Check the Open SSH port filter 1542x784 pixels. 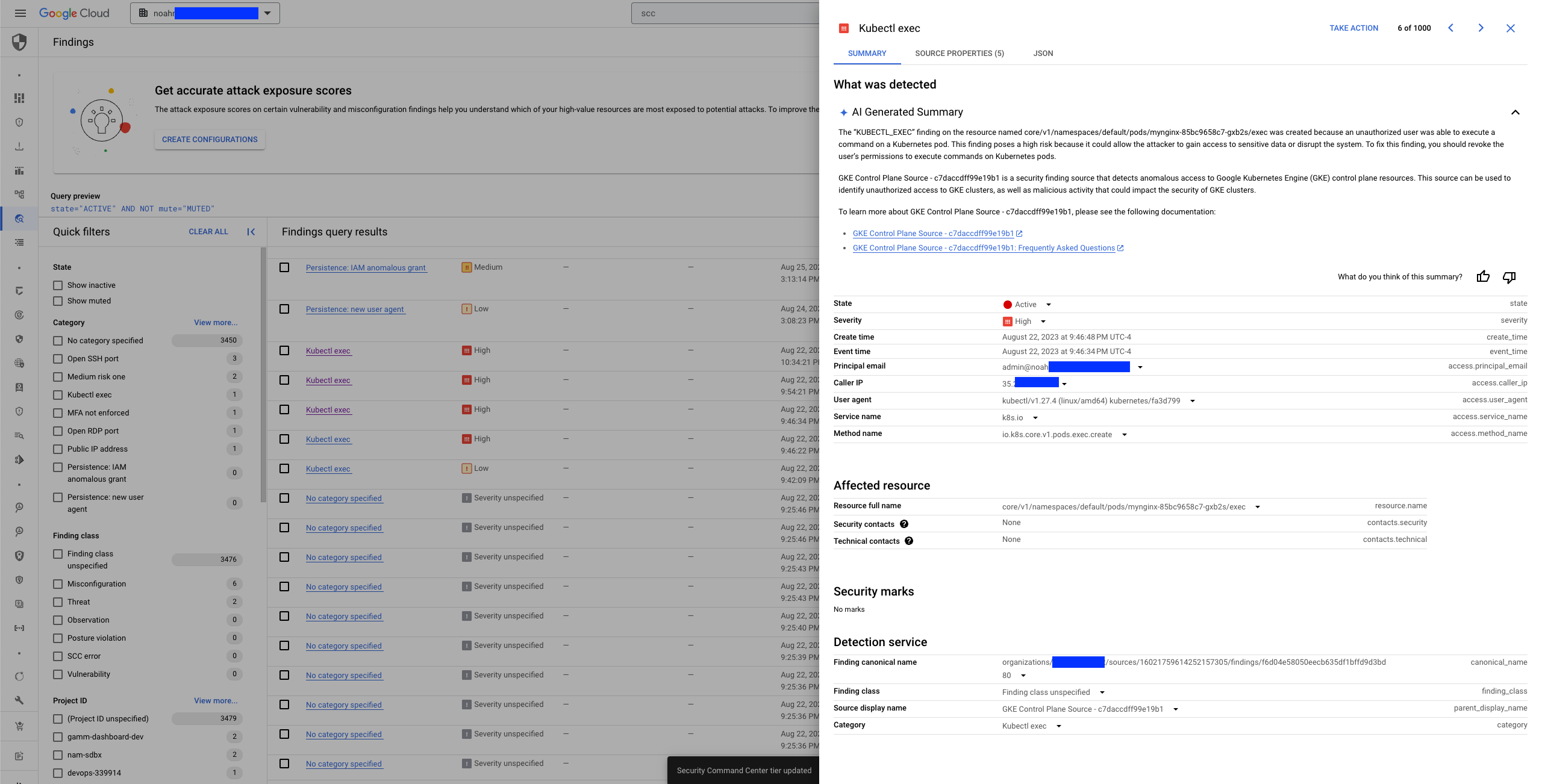[x=58, y=359]
